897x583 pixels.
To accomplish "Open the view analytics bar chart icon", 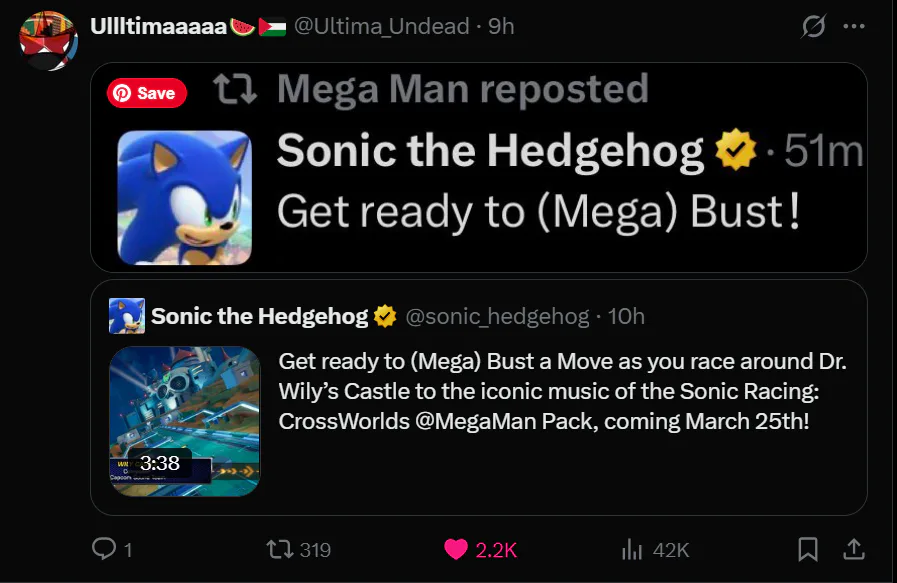I will pyautogui.click(x=632, y=549).
